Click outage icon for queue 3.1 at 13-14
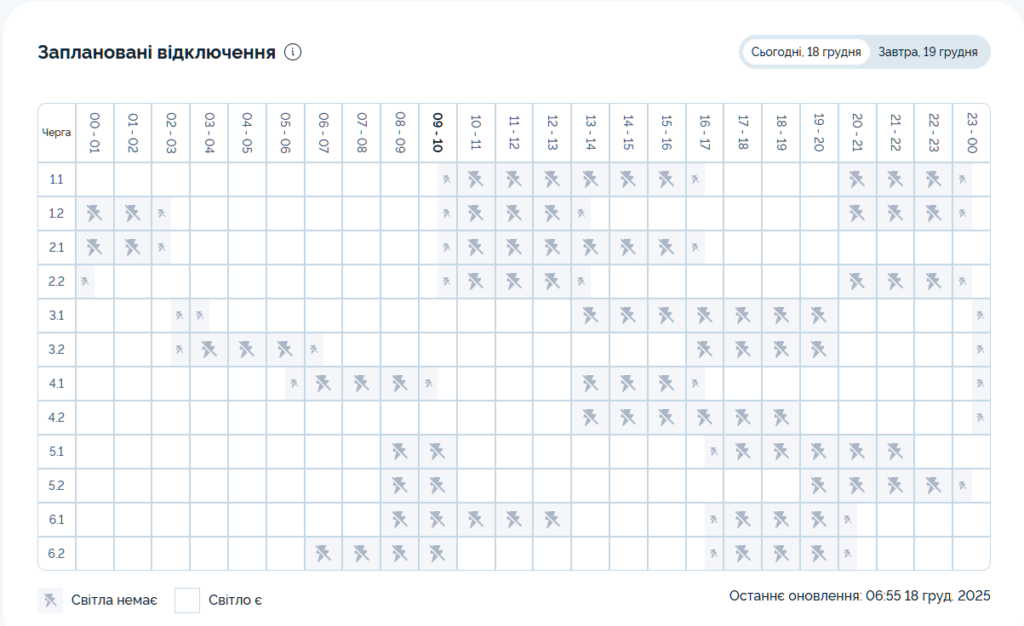The height and width of the screenshot is (626, 1024). [x=590, y=315]
